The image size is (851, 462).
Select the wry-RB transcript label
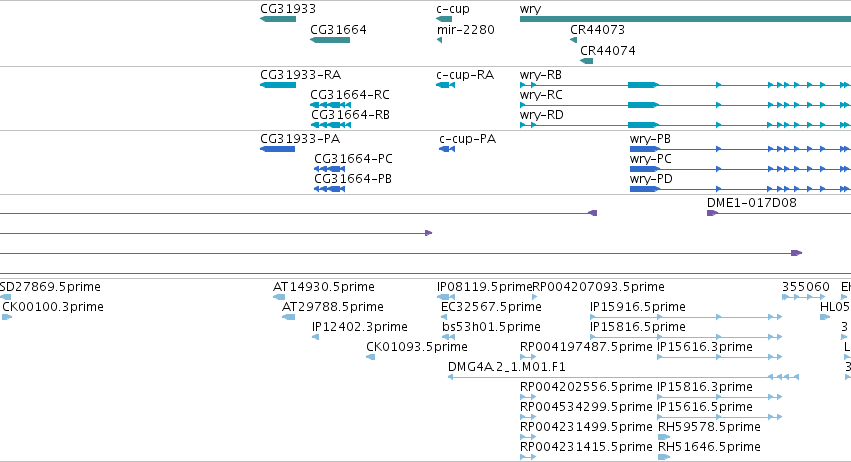541,75
